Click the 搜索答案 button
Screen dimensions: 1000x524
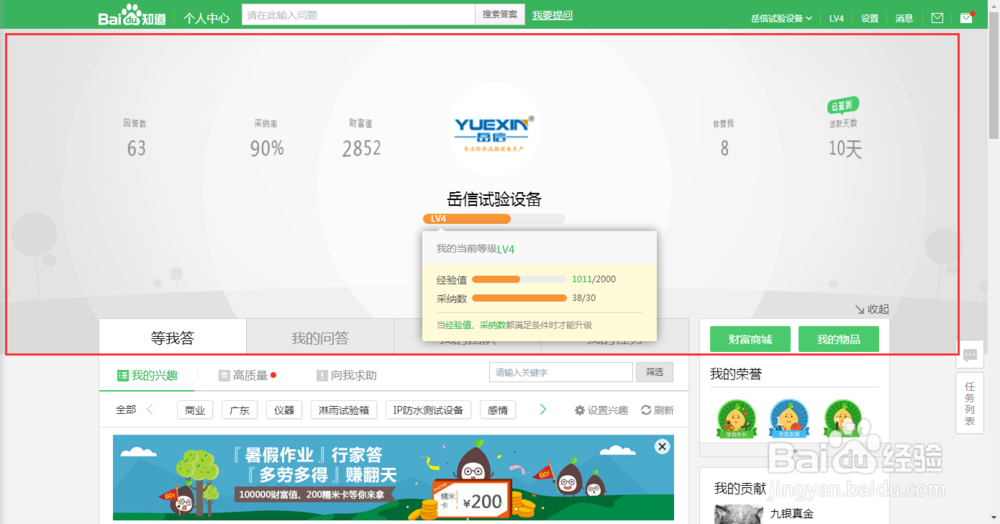pos(500,15)
